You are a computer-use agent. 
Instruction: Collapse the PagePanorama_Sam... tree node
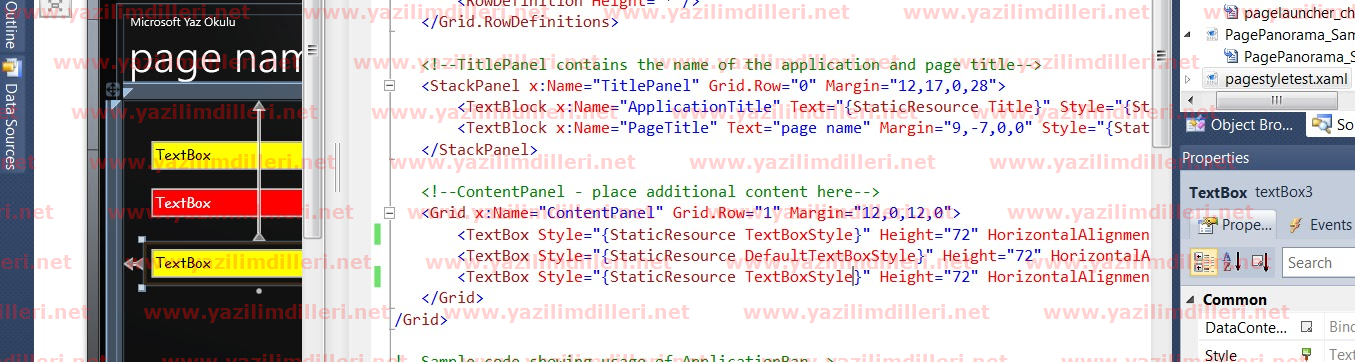[1188, 34]
